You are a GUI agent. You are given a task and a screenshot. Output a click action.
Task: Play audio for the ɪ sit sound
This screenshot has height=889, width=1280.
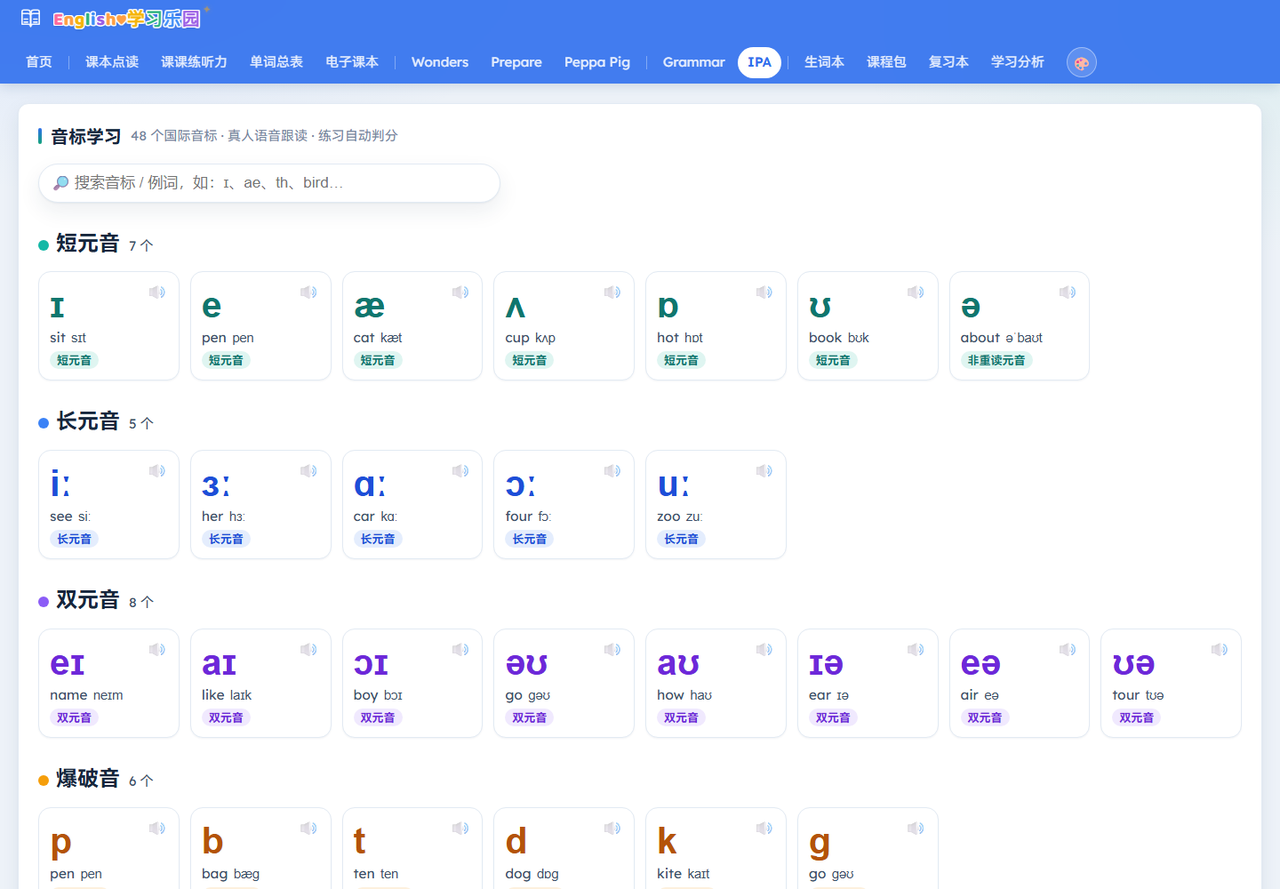click(157, 292)
